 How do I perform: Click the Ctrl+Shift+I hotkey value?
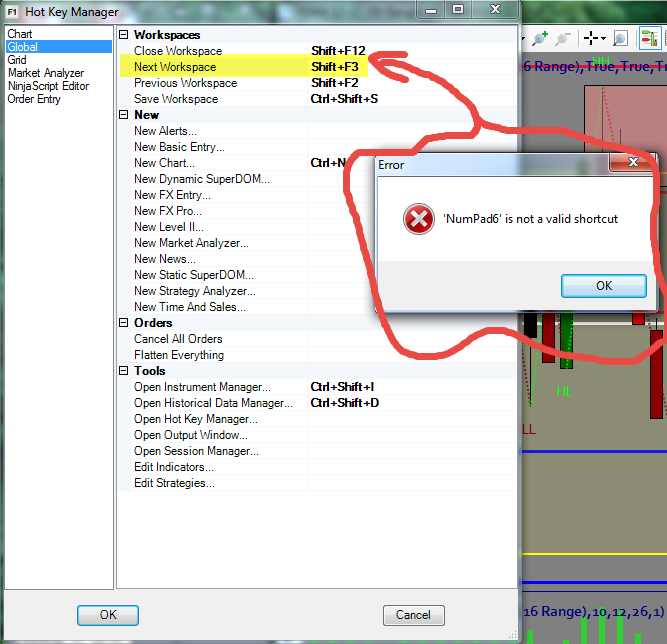(x=342, y=387)
